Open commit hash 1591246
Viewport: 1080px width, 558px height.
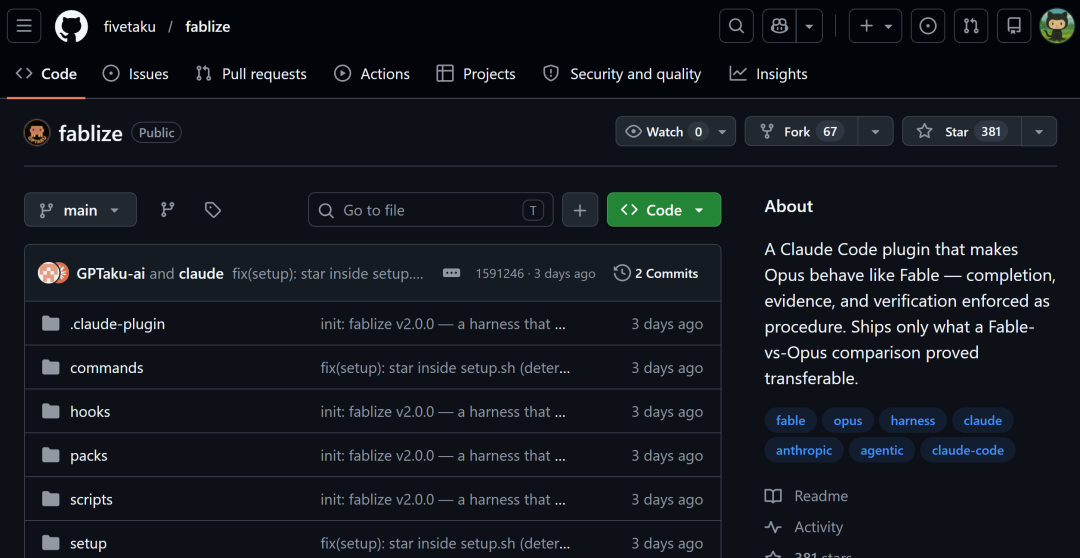(x=500, y=273)
